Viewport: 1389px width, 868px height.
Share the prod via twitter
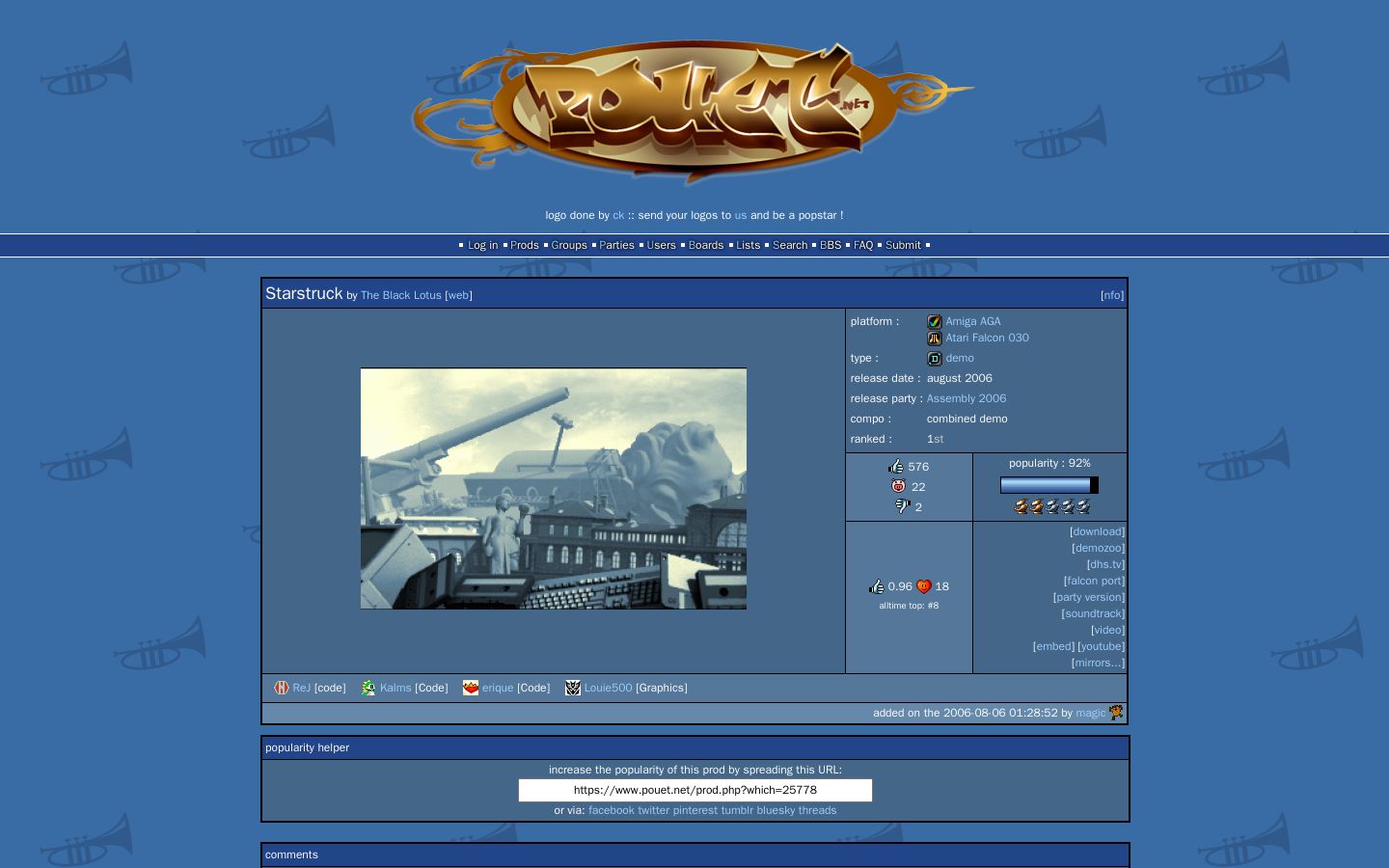coord(653,810)
